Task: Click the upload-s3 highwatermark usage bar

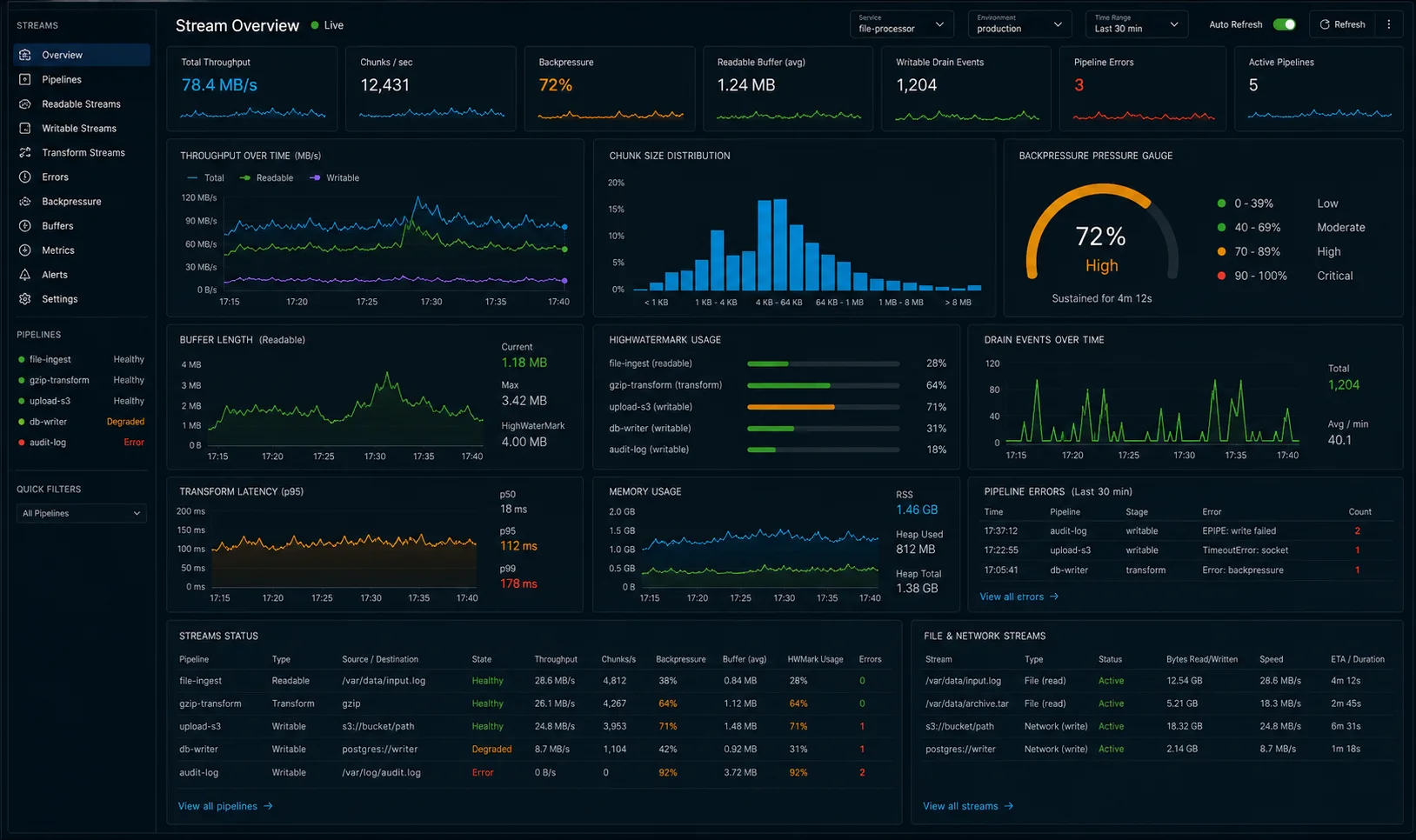Action: tap(823, 407)
